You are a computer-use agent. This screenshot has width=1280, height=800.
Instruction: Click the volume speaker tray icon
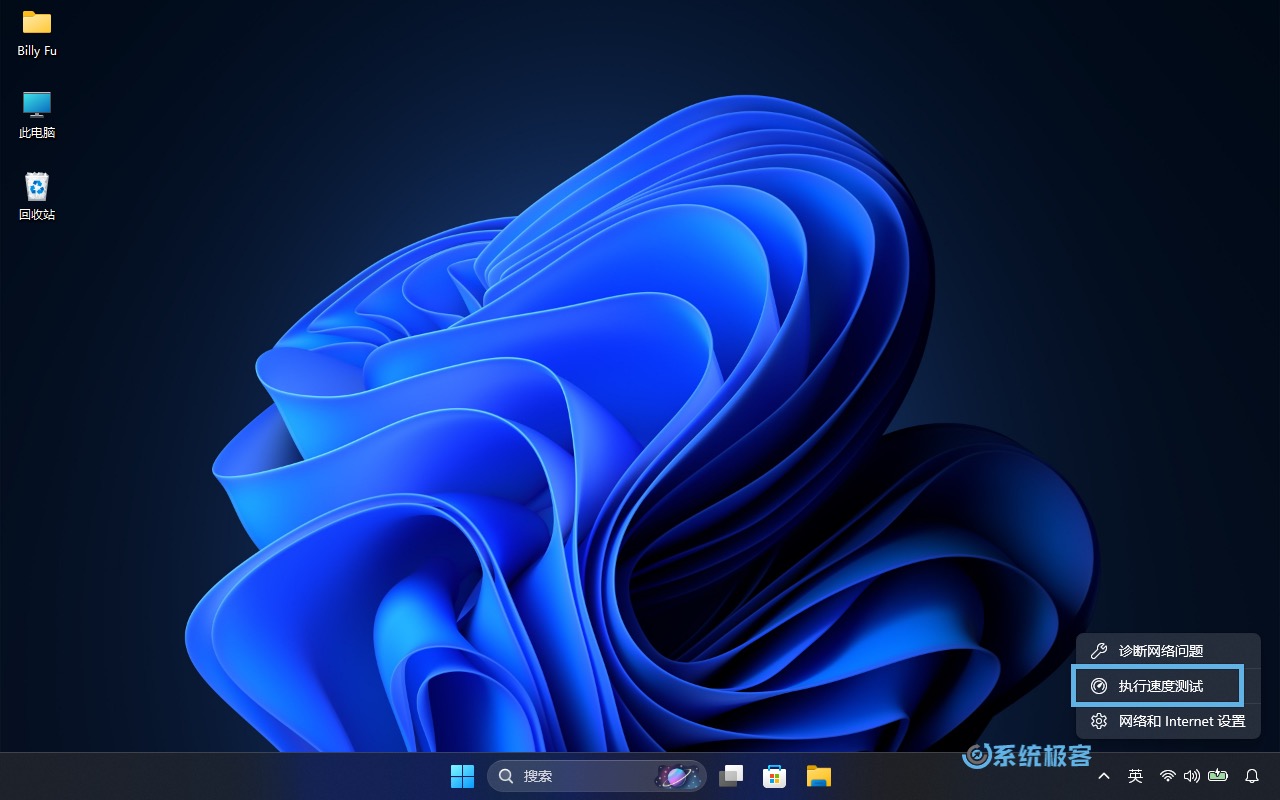1191,776
